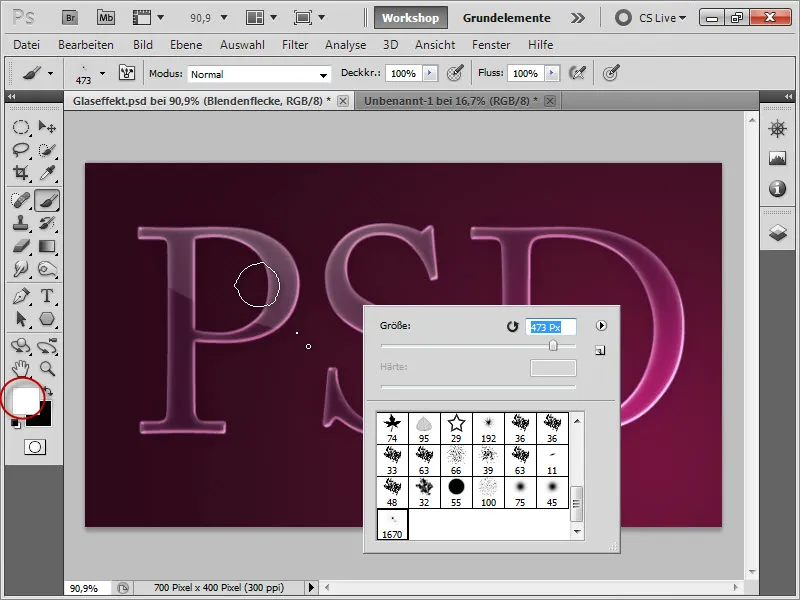
Task: Select the Hand tool
Action: click(x=21, y=368)
